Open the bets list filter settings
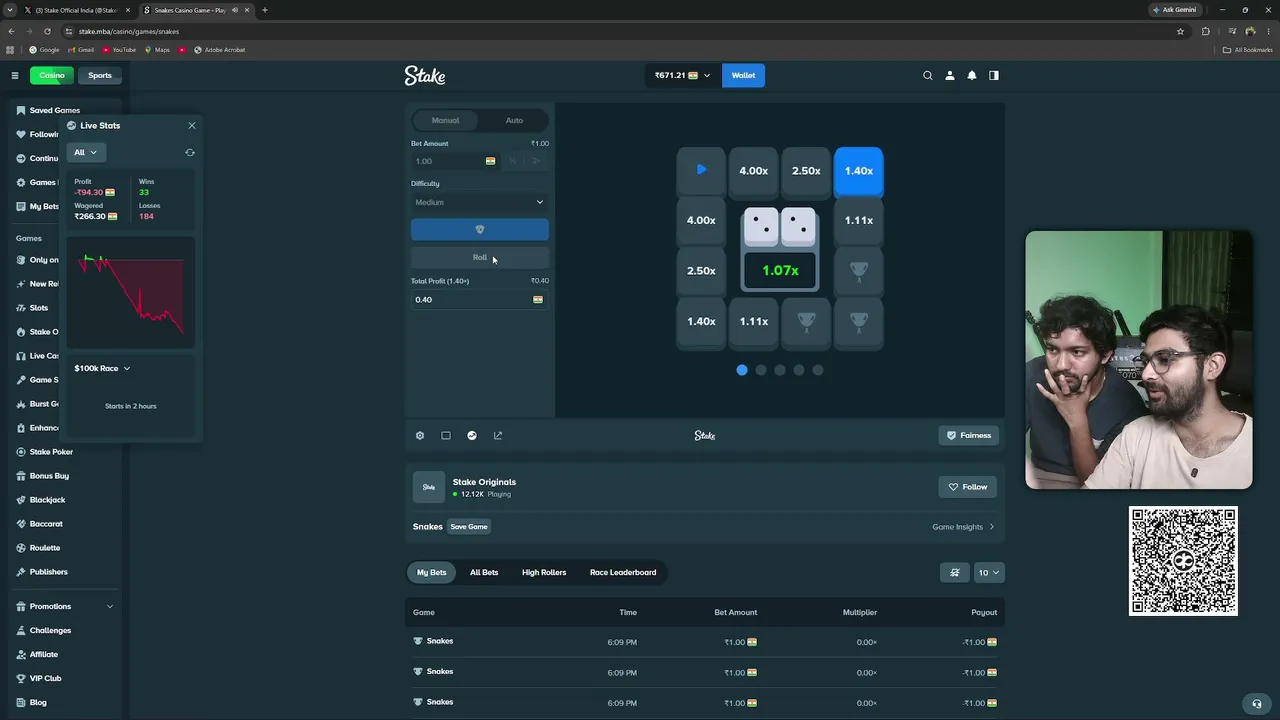The width and height of the screenshot is (1280, 720). pos(955,572)
